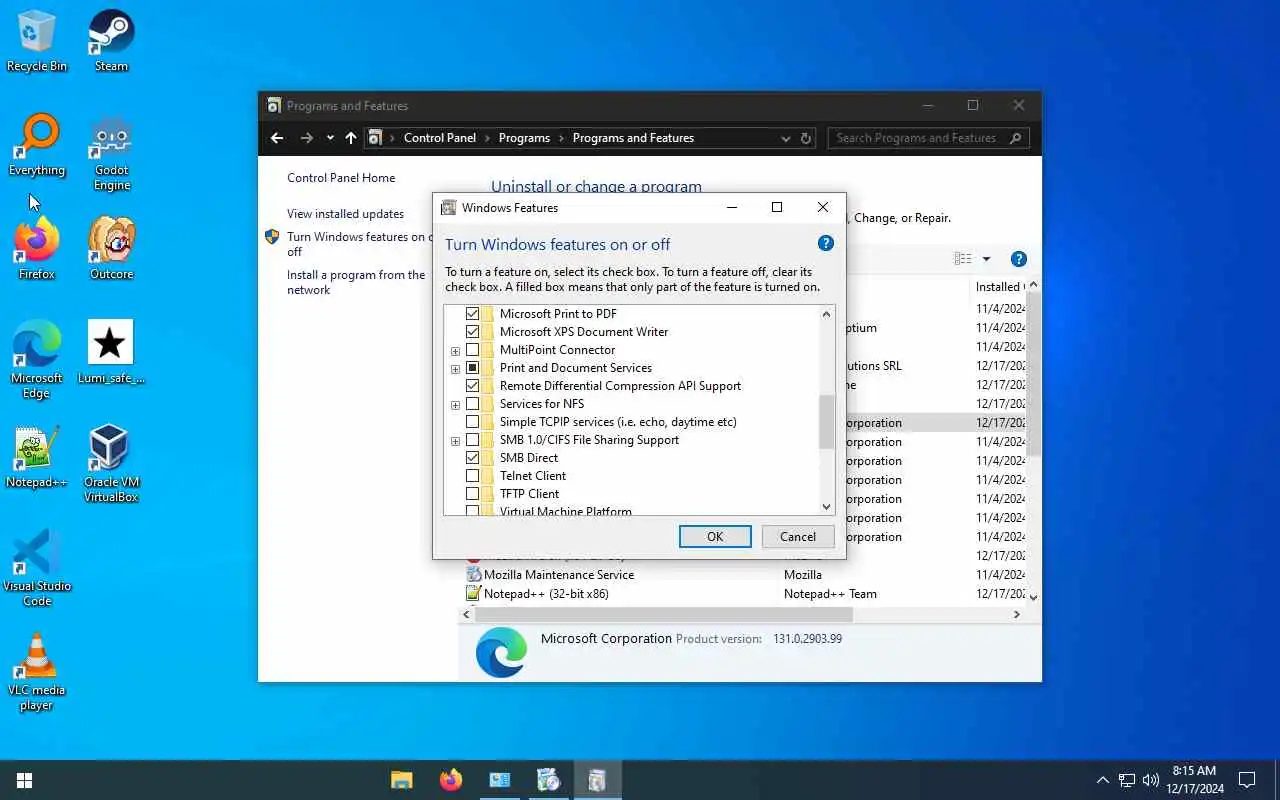Click Programs and Features breadcrumb segment
The height and width of the screenshot is (800, 1280).
[x=633, y=138]
